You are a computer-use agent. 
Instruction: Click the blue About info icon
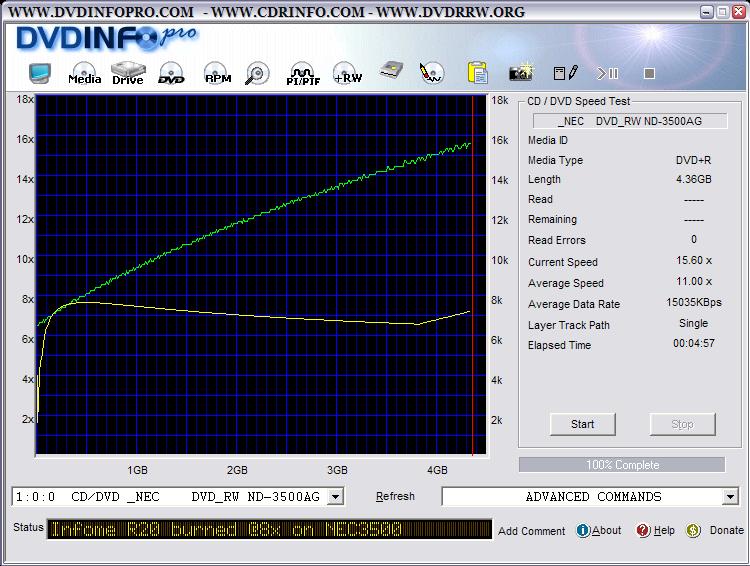click(x=583, y=530)
